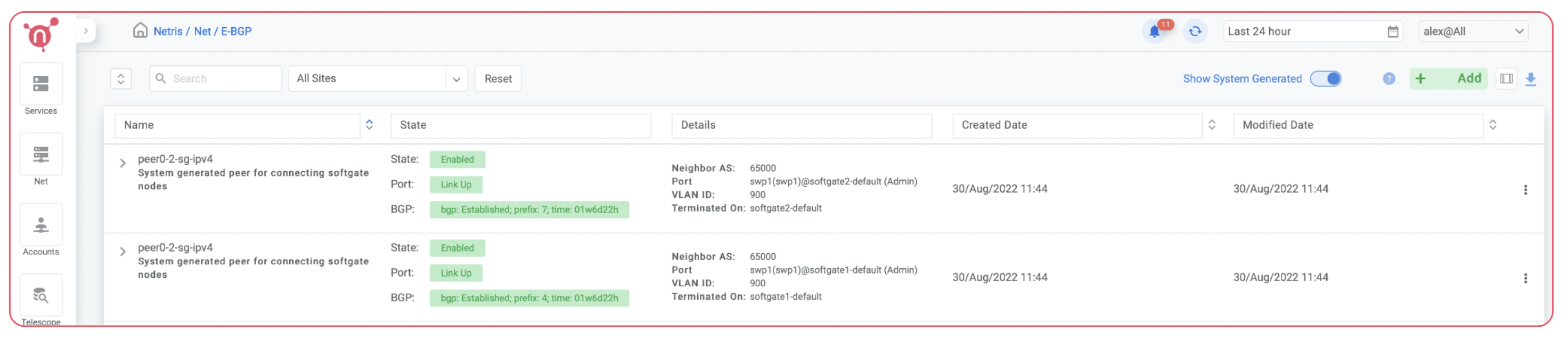Click the download icon
The image size is (1568, 338).
point(1530,79)
